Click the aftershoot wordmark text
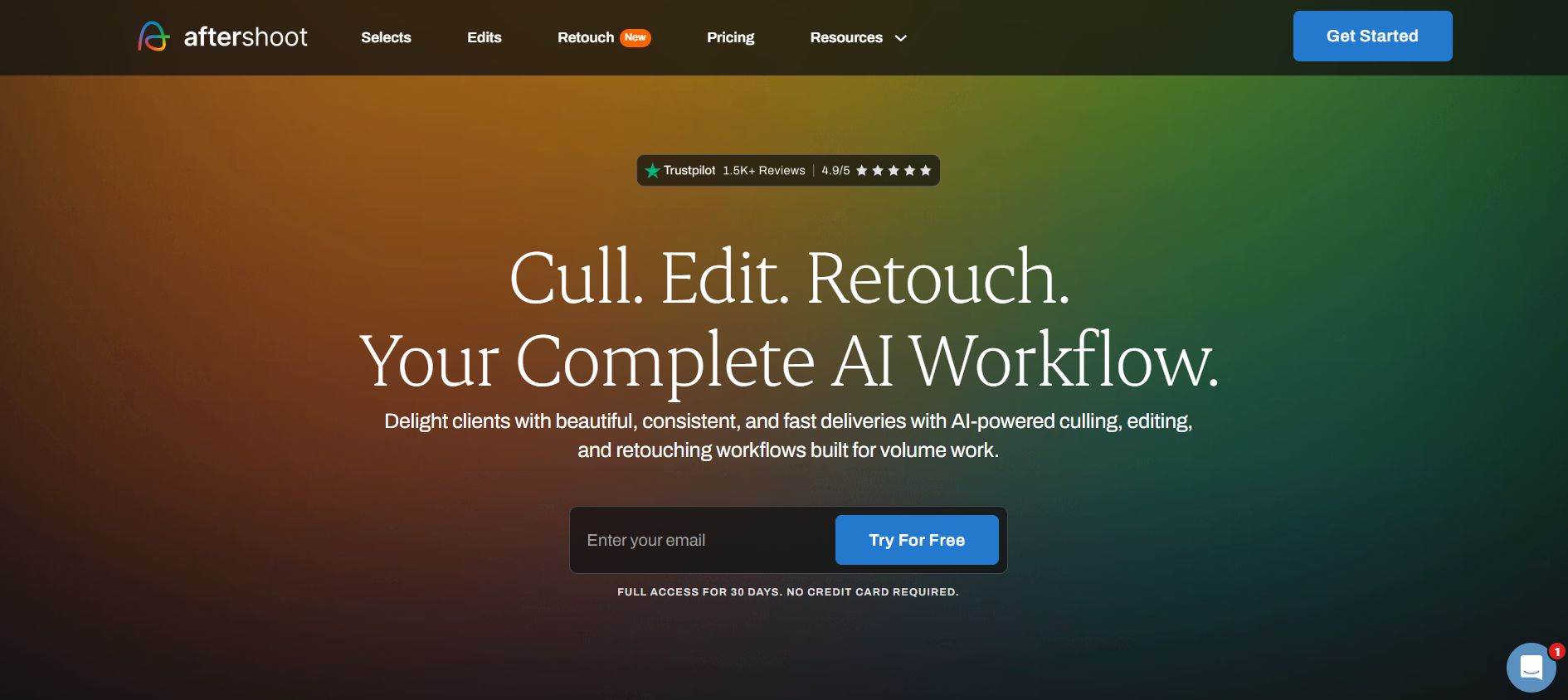The height and width of the screenshot is (700, 1568). click(x=246, y=36)
